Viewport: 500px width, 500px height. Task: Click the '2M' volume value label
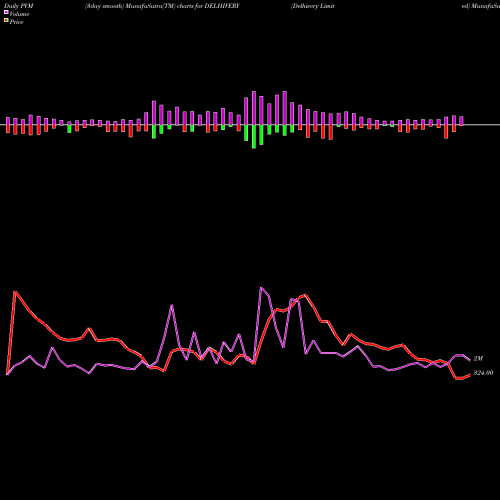[x=478, y=359]
